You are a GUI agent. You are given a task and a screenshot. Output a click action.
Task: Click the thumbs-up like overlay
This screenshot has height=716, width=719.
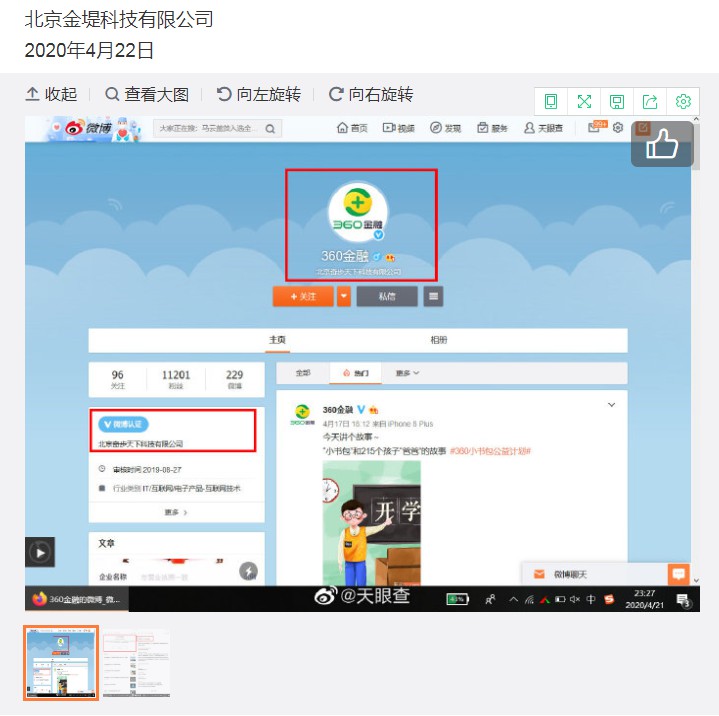tap(662, 144)
